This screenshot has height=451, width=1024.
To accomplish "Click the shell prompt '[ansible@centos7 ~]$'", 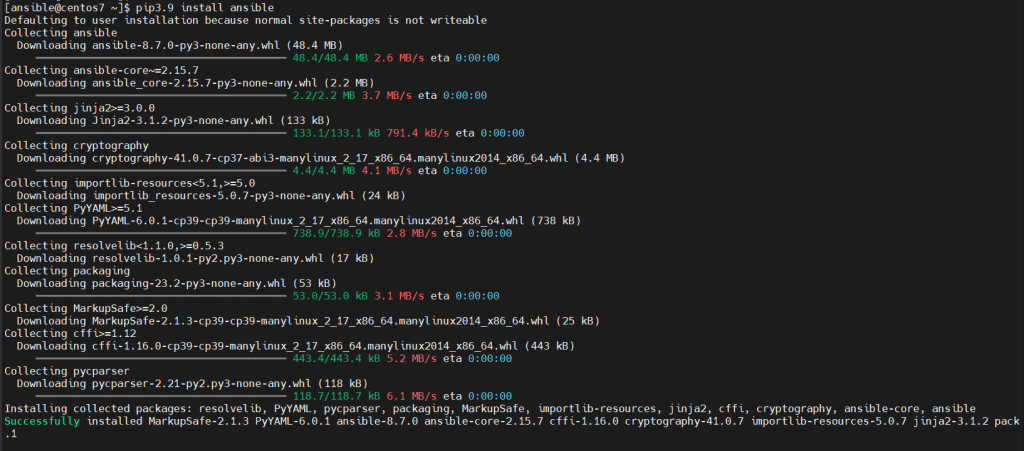I will tap(67, 8).
